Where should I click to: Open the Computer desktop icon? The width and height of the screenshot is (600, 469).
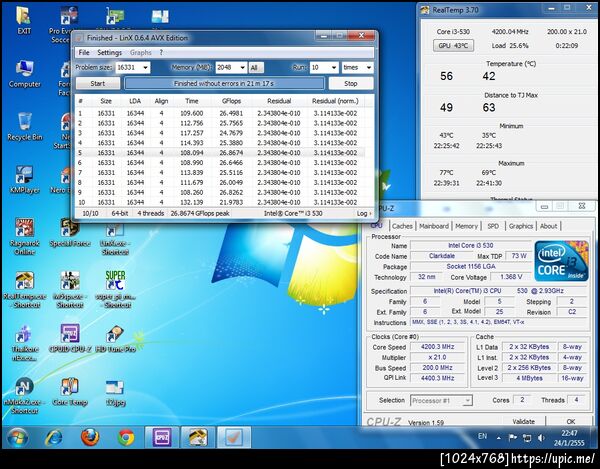click(x=24, y=73)
